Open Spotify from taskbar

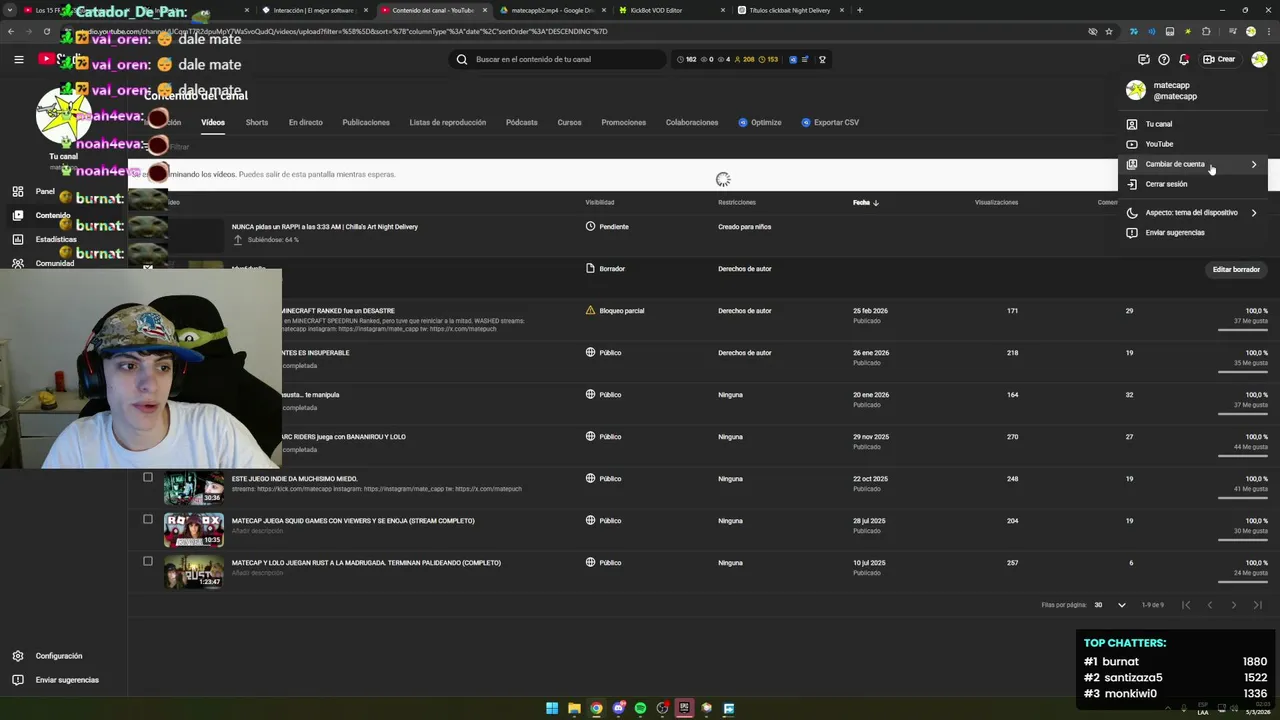point(640,708)
